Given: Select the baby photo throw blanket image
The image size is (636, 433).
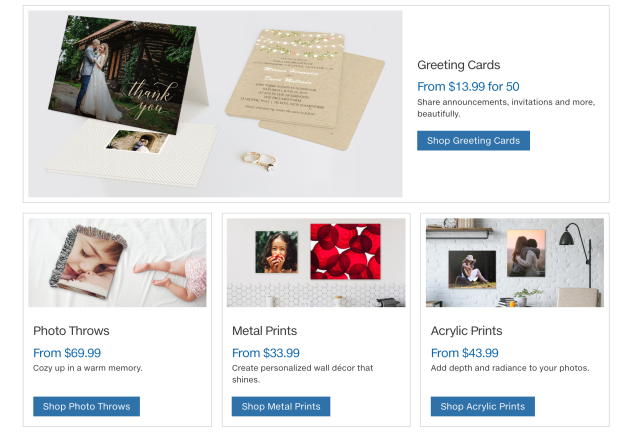Looking at the screenshot, I should [x=87, y=262].
